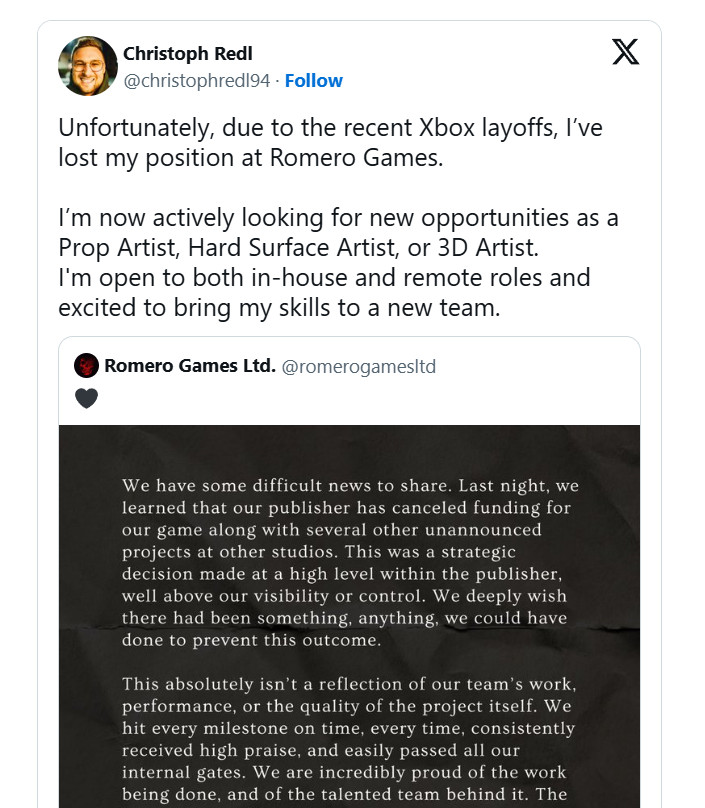Click the @romerogamesltd handle
This screenshot has width=705, height=808.
point(358,366)
